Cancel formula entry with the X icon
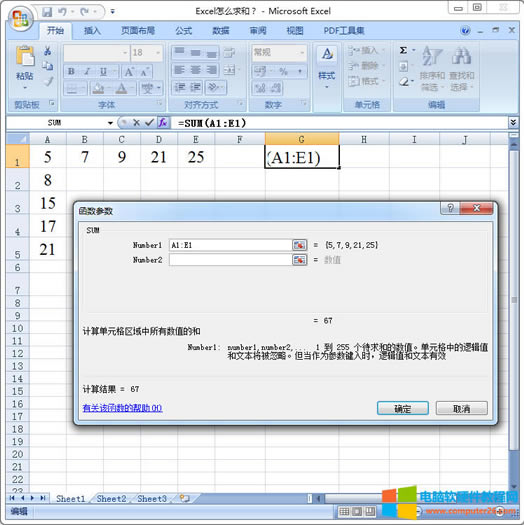The height and width of the screenshot is (525, 524). point(136,123)
